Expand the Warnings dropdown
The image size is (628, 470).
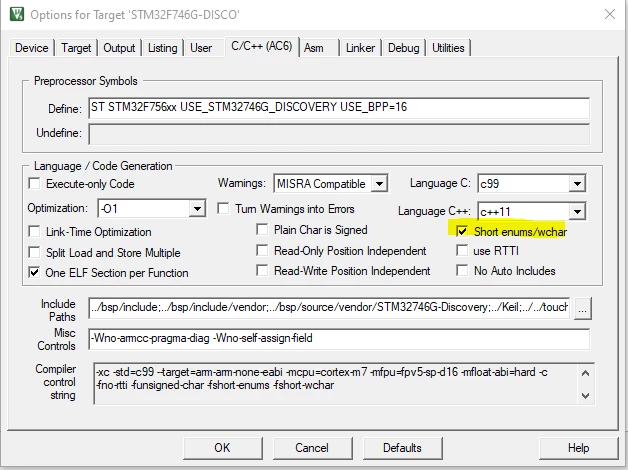379,184
